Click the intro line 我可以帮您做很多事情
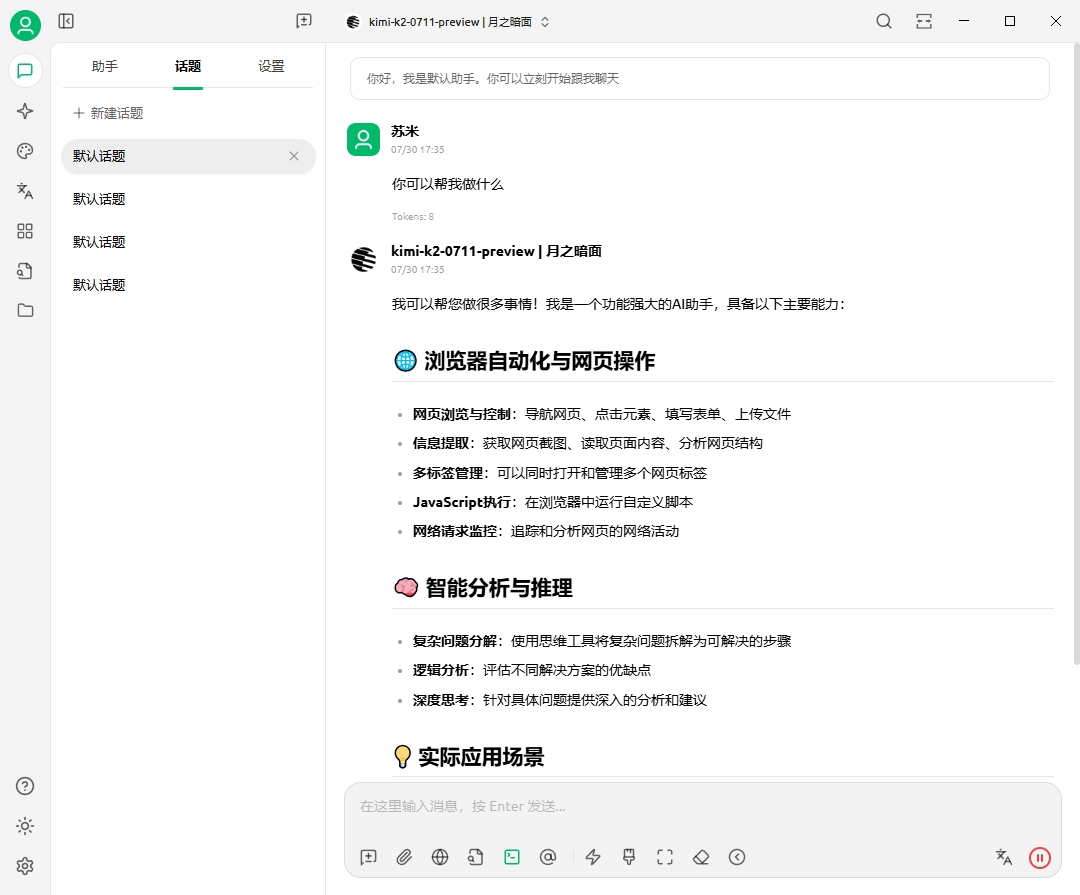This screenshot has width=1080, height=895. coord(618,305)
